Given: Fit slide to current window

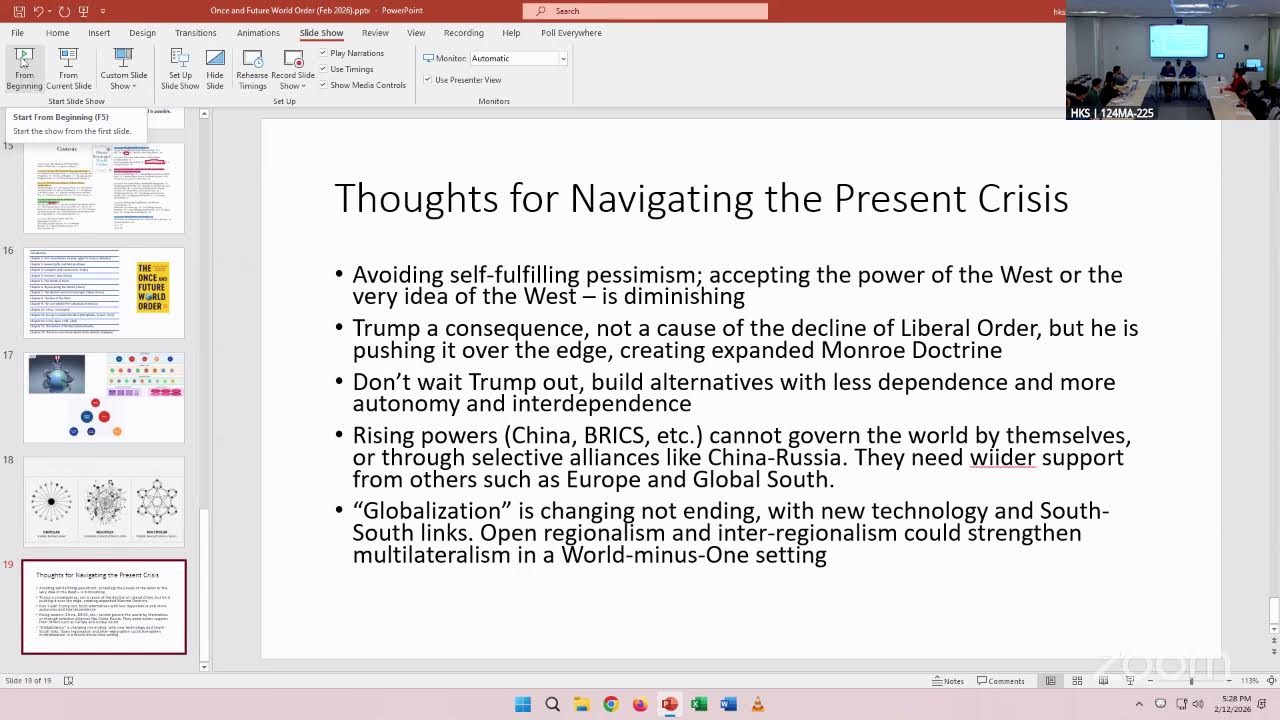Looking at the screenshot, I should (x=1271, y=681).
